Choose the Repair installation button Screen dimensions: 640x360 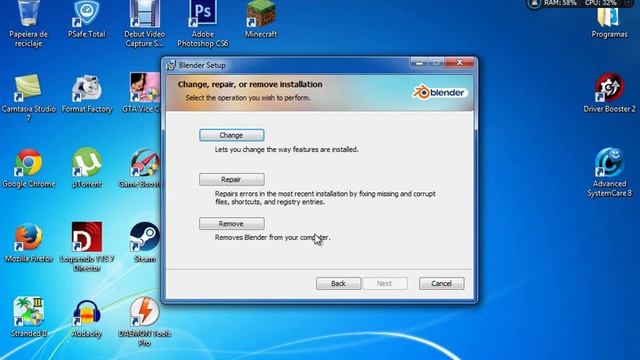coord(231,179)
